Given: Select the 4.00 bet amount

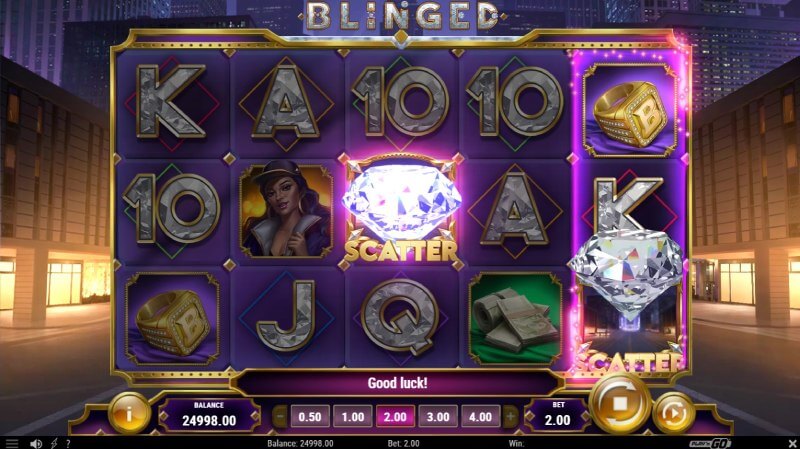Looking at the screenshot, I should click(480, 417).
